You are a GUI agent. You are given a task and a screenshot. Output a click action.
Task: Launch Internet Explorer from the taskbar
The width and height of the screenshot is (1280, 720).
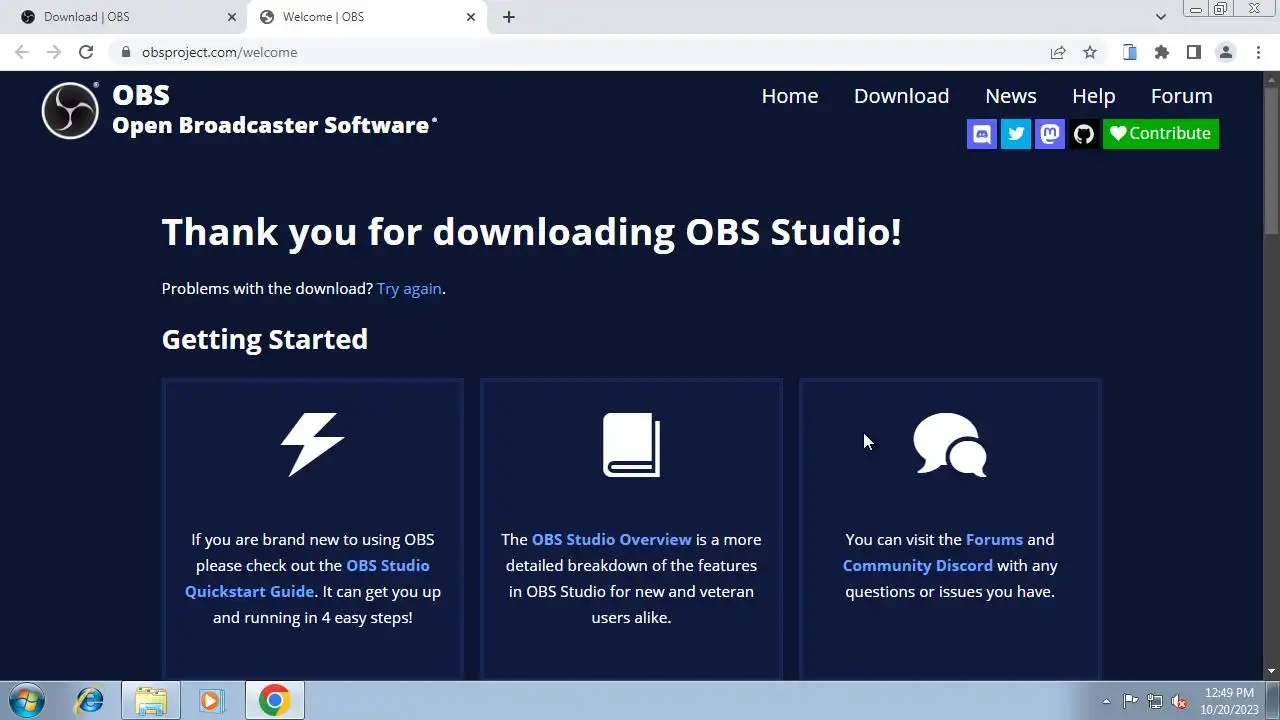click(90, 701)
